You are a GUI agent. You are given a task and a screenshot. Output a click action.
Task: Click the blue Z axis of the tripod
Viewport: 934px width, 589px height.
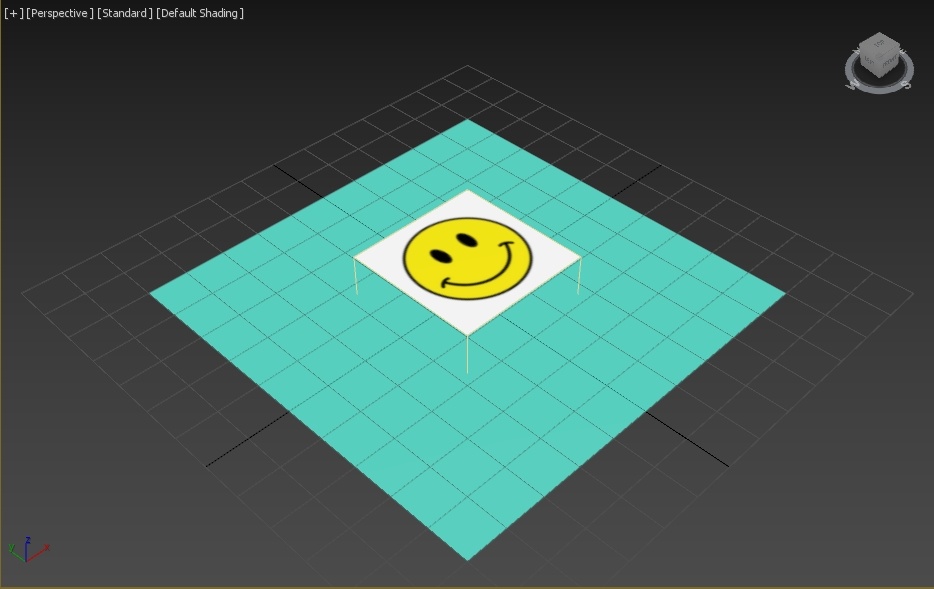pos(27,549)
